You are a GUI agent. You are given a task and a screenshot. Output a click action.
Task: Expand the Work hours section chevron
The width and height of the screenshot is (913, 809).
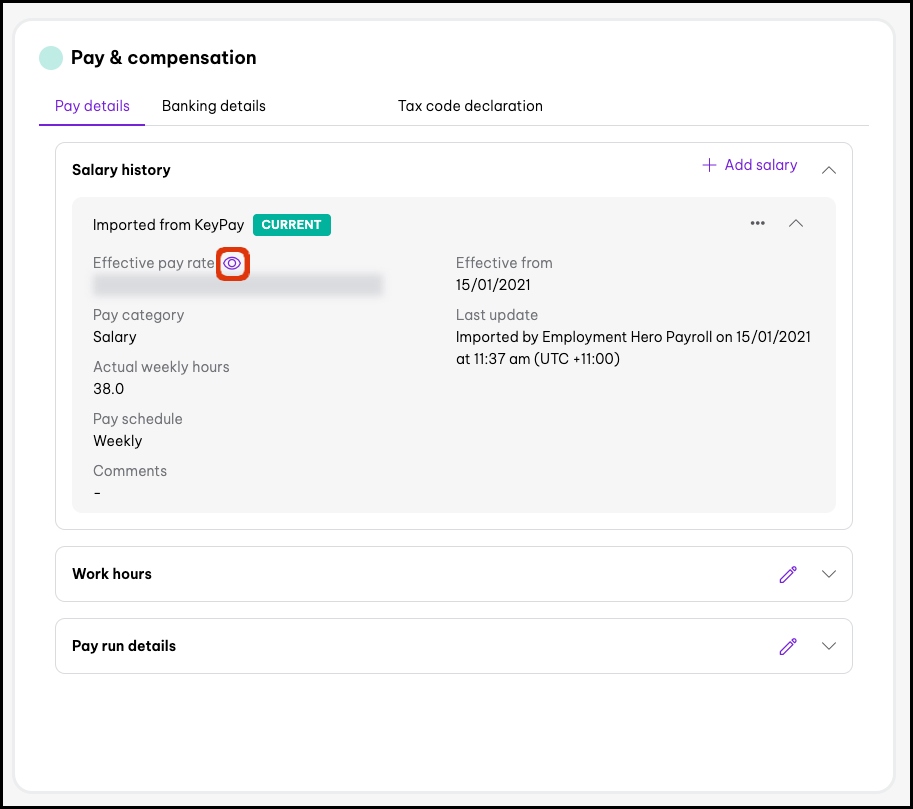828,574
